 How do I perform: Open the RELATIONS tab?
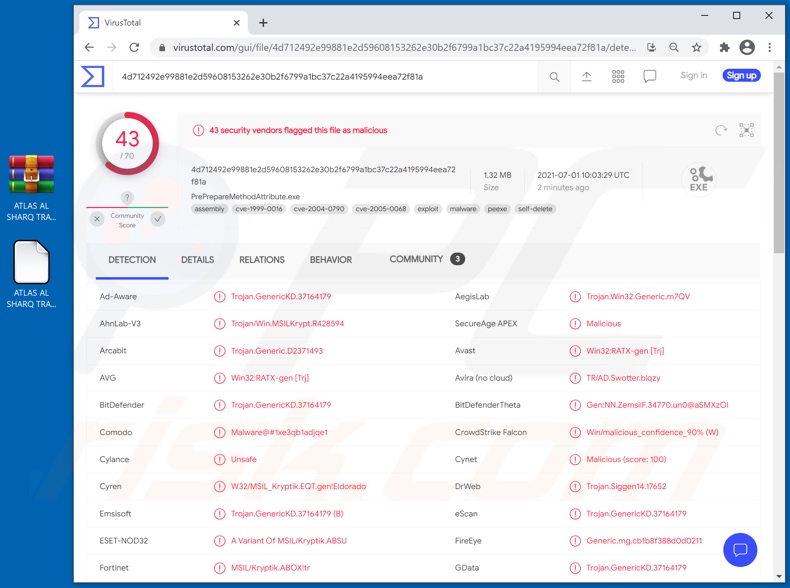pyautogui.click(x=262, y=260)
